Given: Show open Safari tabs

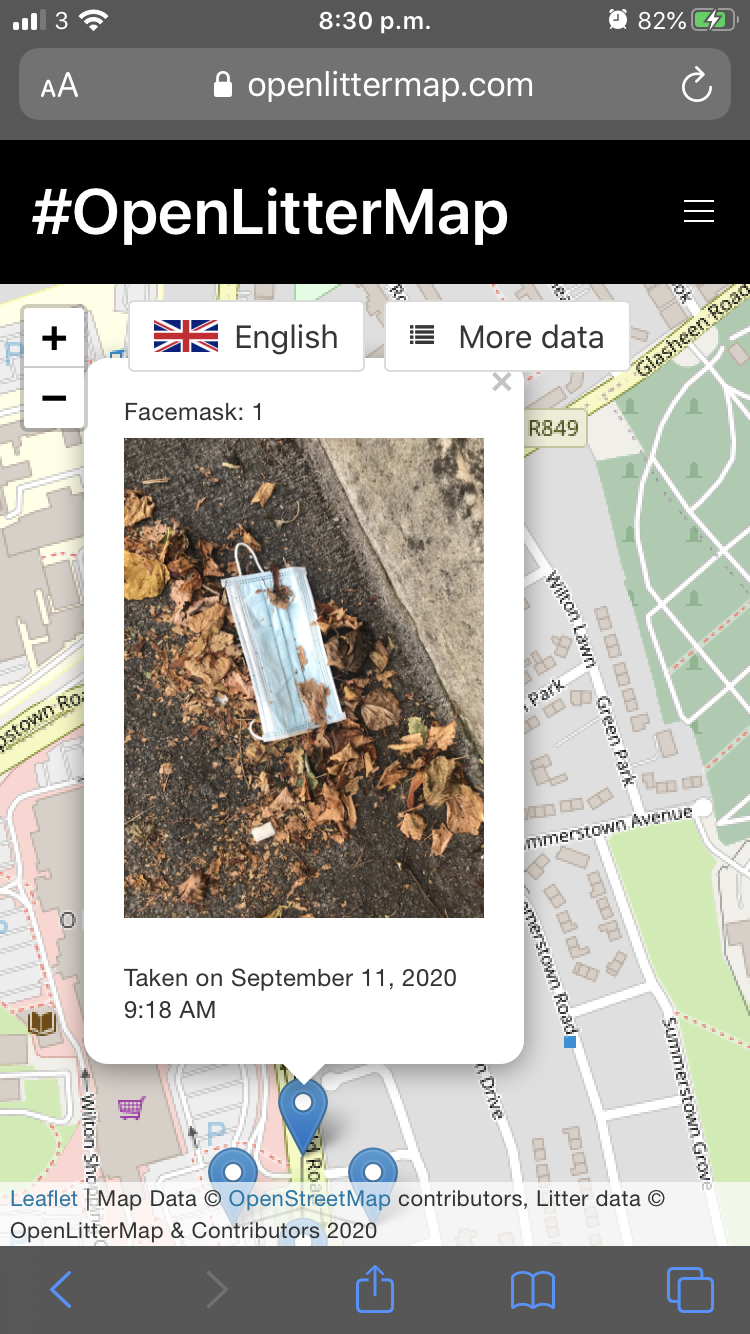Looking at the screenshot, I should pos(688,1290).
